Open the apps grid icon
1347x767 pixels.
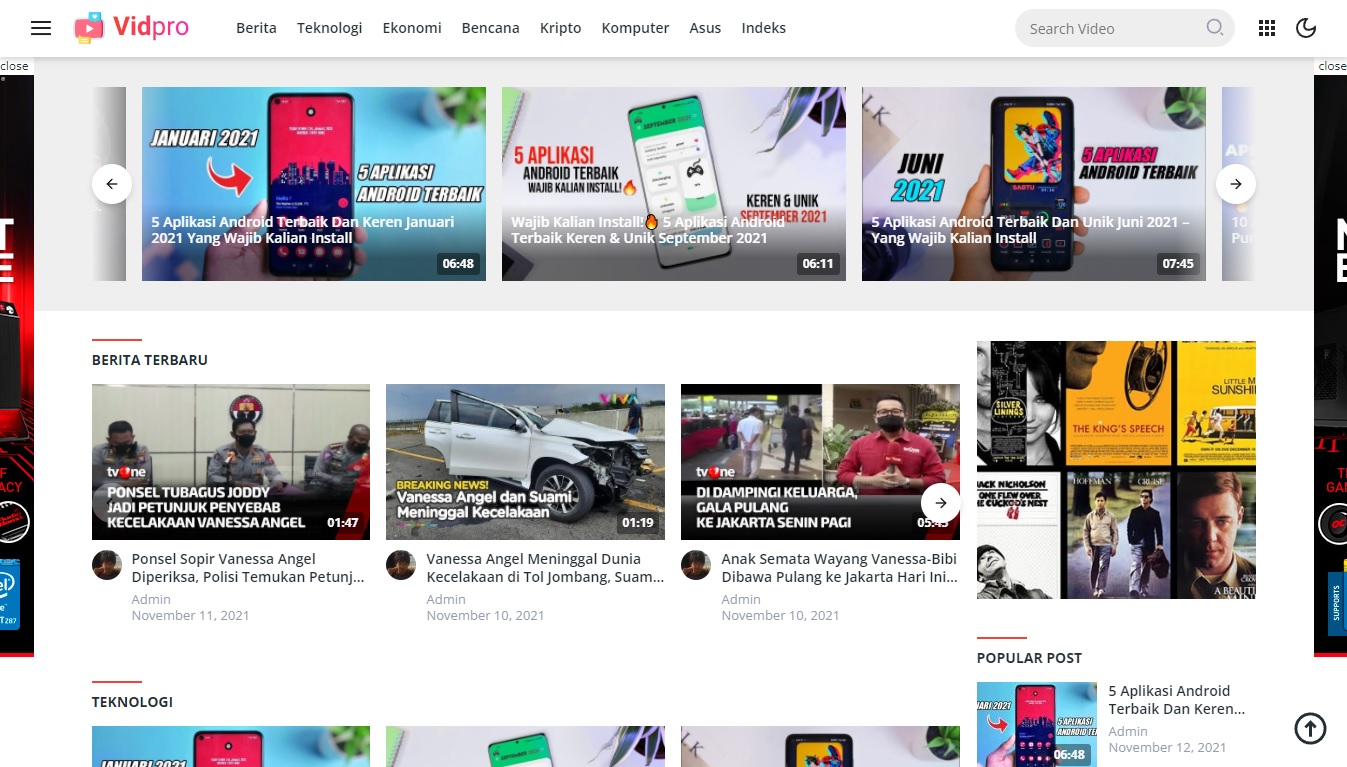pos(1267,28)
